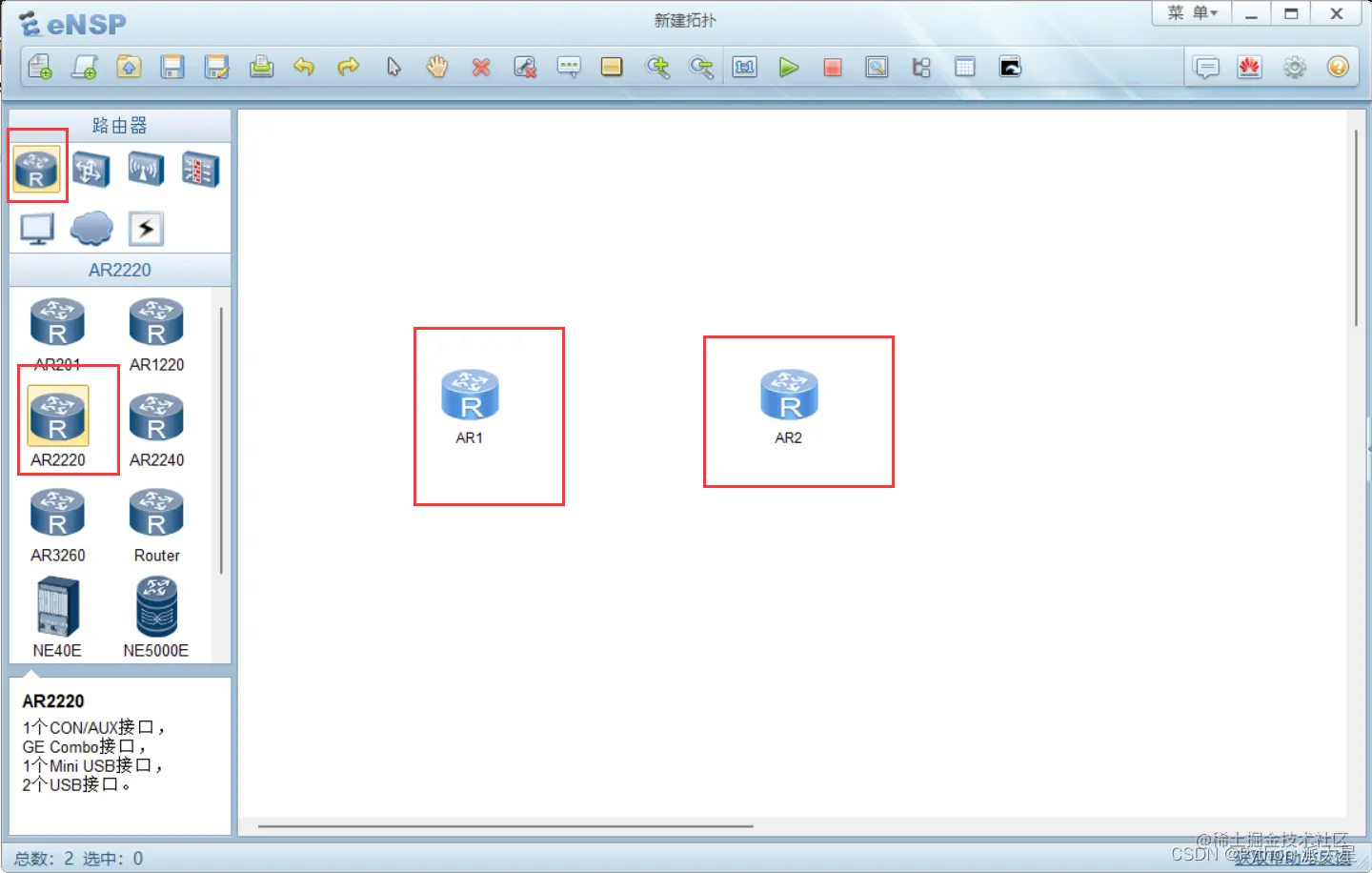Choose the delete all connections tool
Image resolution: width=1372 pixels, height=873 pixels.
pos(525,67)
